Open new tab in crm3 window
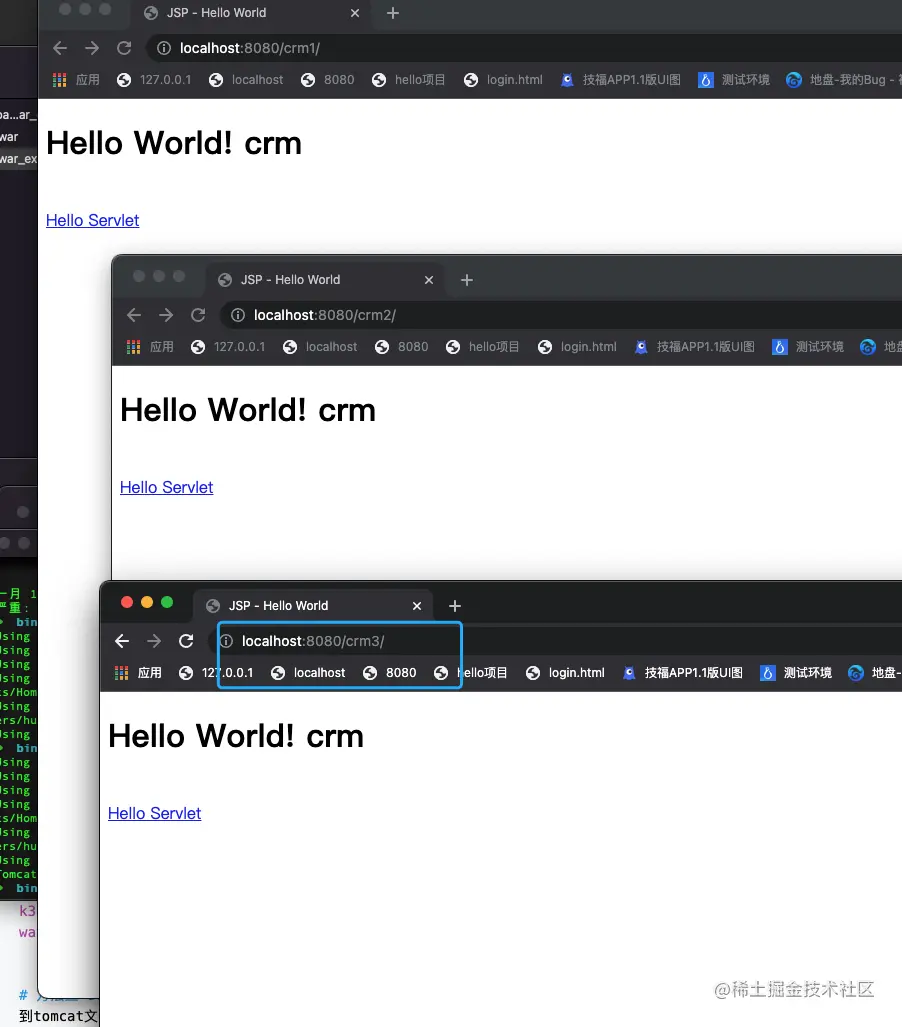This screenshot has height=1027, width=902. pyautogui.click(x=455, y=607)
